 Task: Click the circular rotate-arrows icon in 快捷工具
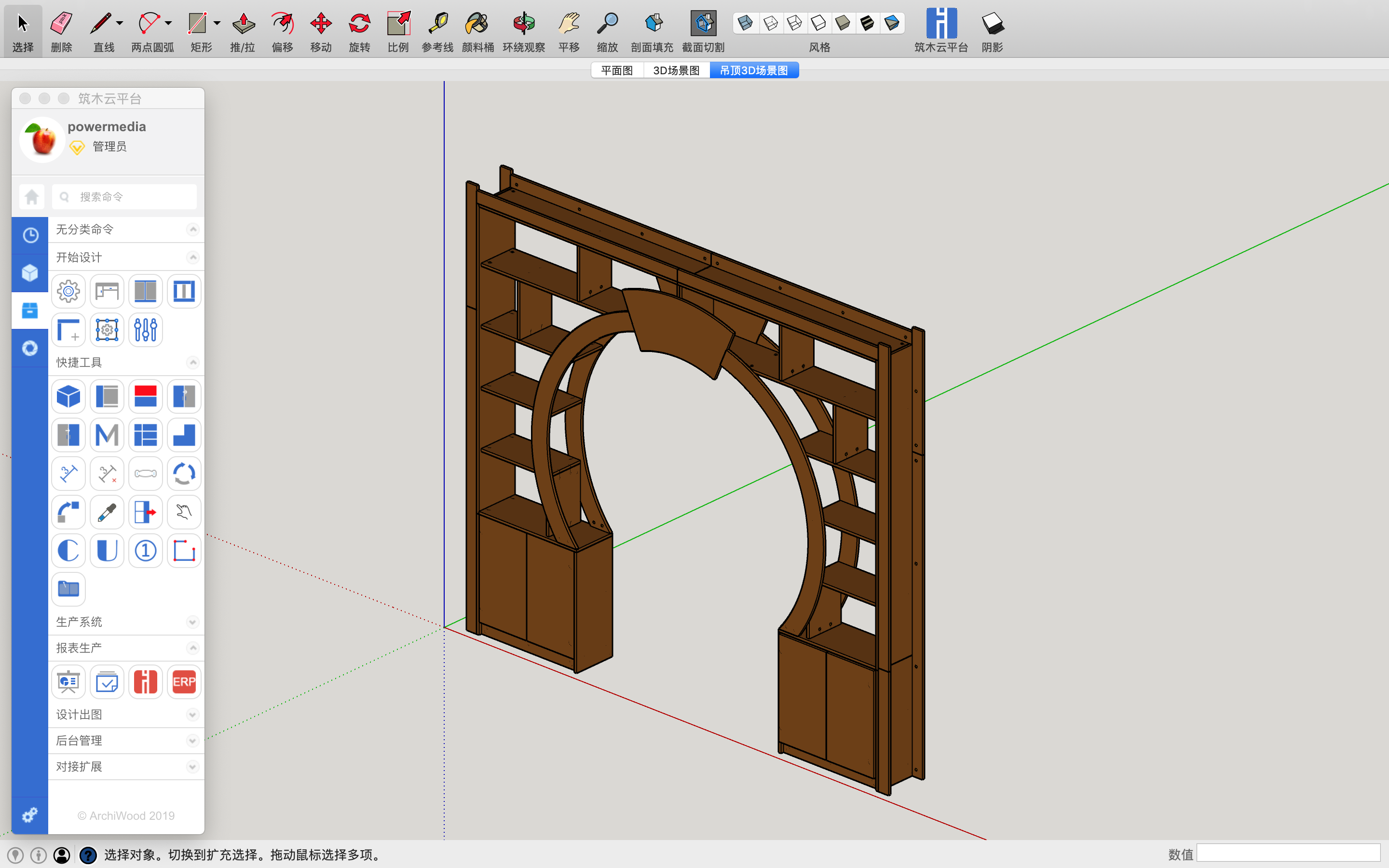coord(184,474)
